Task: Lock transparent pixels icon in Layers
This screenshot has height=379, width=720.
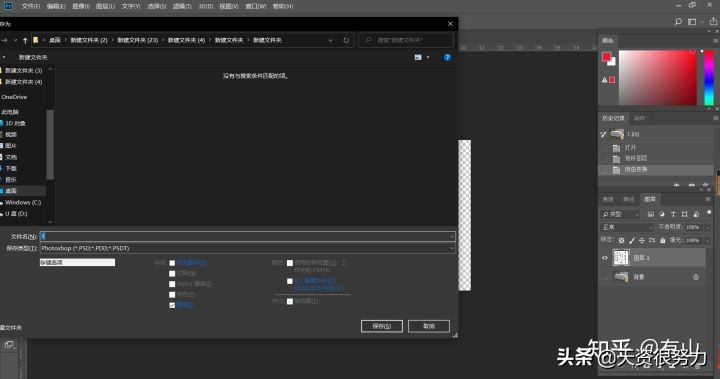Action: [621, 240]
